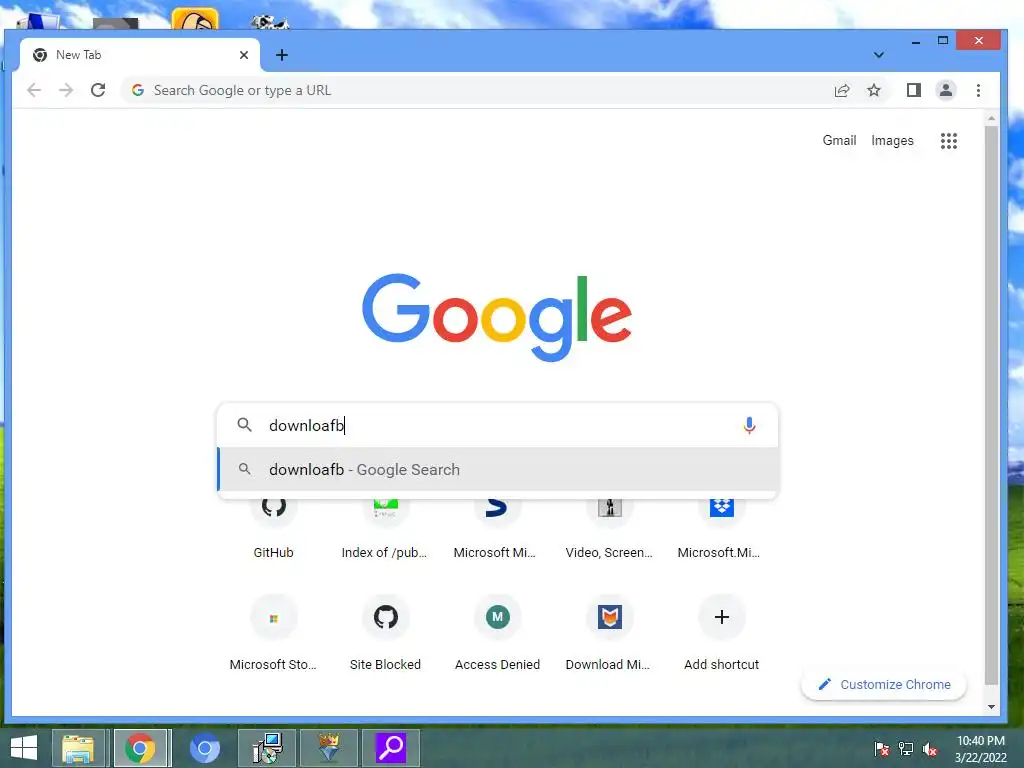The height and width of the screenshot is (768, 1024).
Task: Open the Google apps grid
Action: (949, 140)
